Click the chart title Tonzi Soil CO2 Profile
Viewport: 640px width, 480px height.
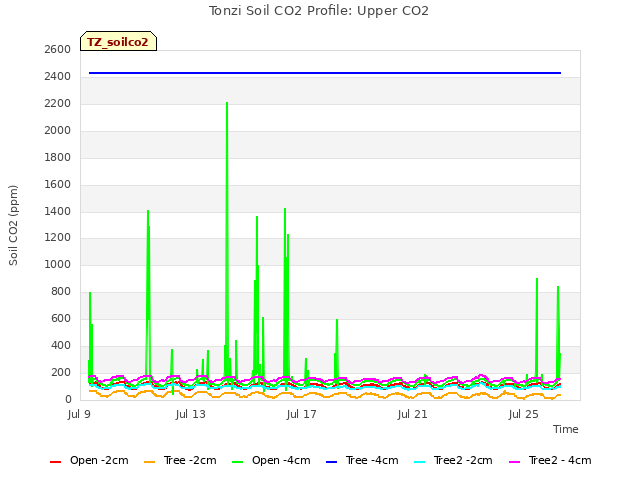pos(319,11)
